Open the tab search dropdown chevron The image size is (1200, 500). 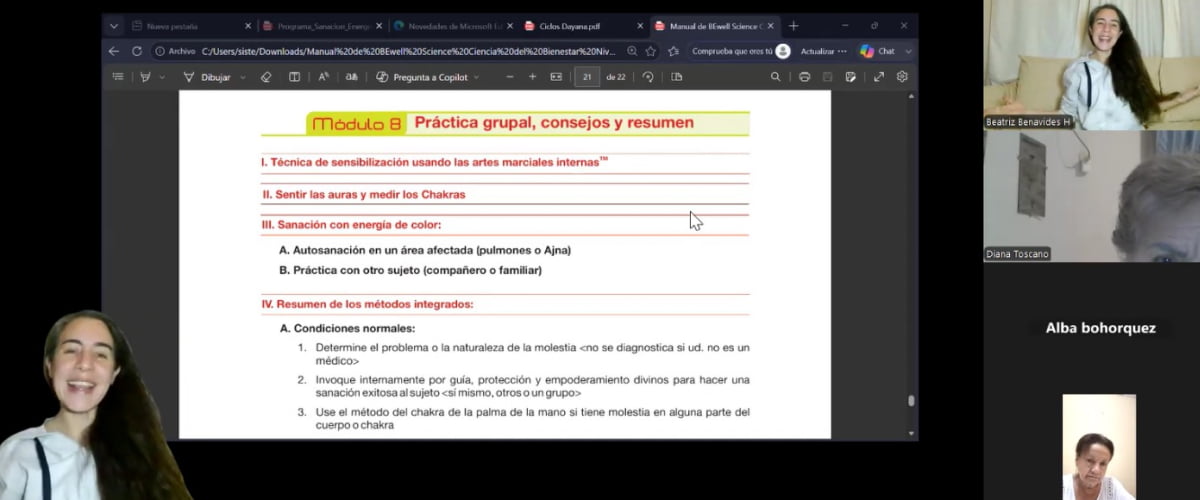[113, 26]
